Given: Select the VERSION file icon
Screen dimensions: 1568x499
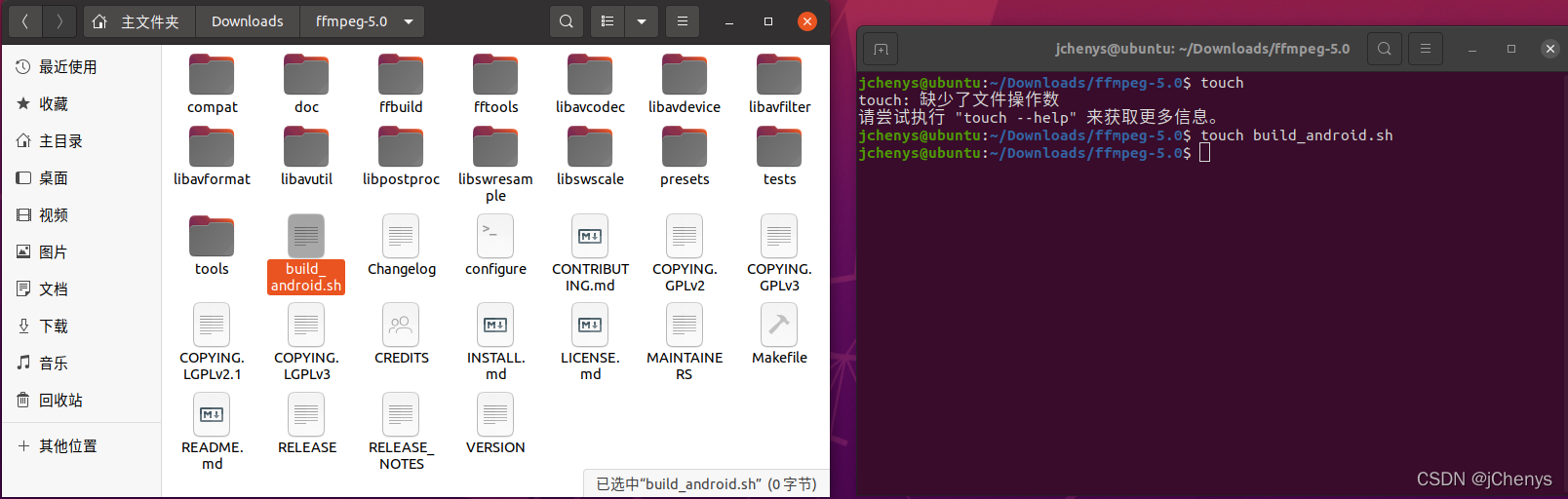Looking at the screenshot, I should 495,414.
